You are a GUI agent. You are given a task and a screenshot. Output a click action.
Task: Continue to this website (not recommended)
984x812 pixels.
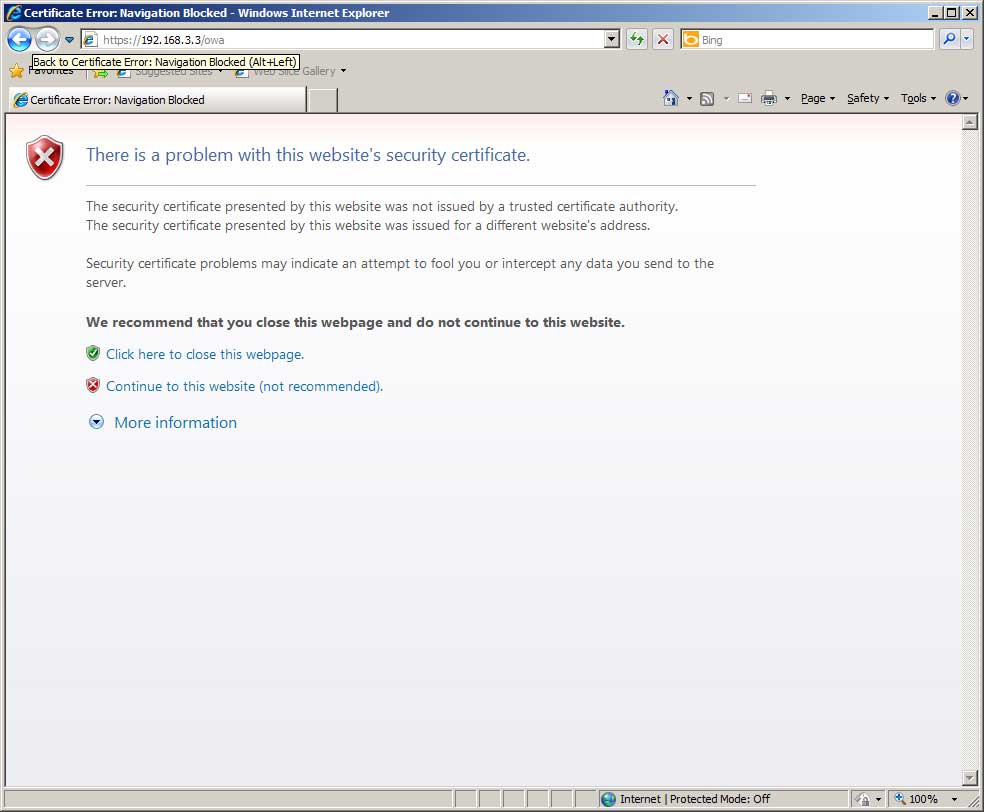244,386
